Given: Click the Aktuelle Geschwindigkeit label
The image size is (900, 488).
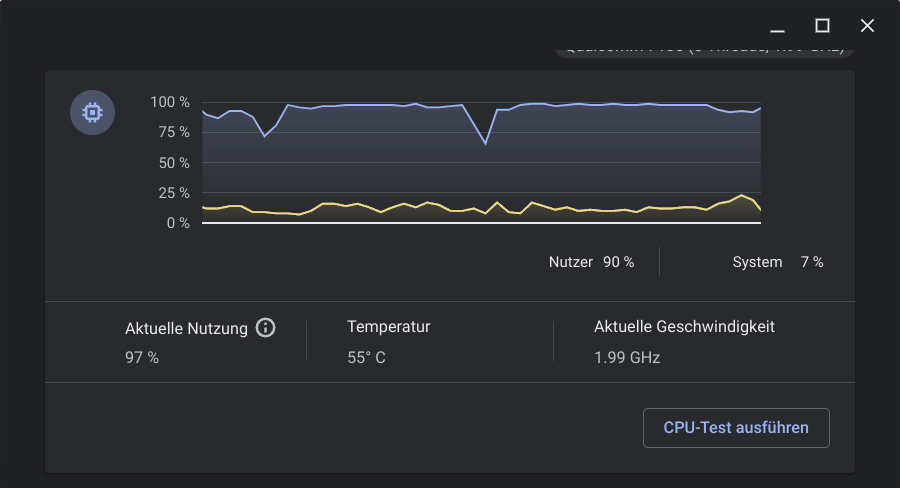Looking at the screenshot, I should [684, 327].
